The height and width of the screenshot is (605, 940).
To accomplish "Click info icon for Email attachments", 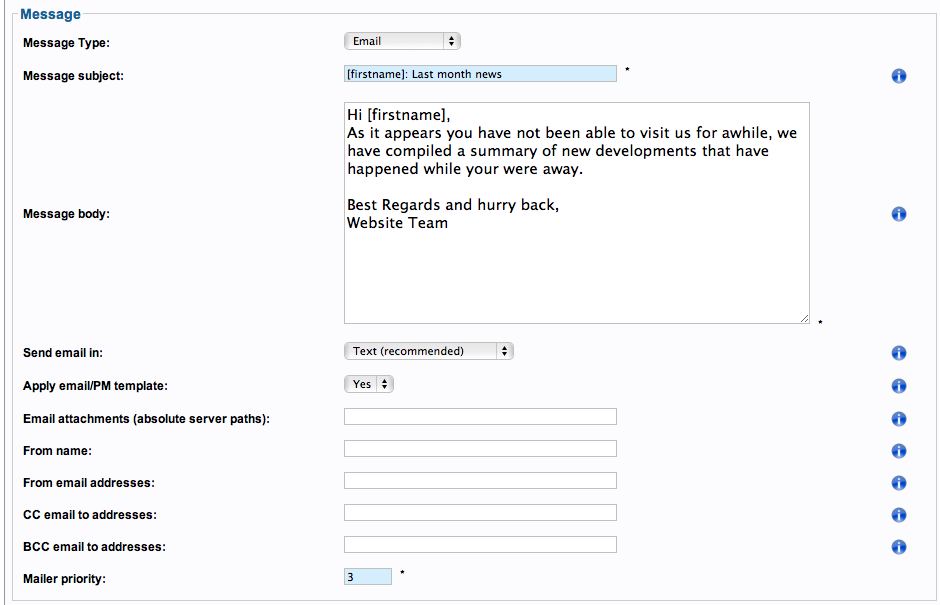I will [x=898, y=419].
